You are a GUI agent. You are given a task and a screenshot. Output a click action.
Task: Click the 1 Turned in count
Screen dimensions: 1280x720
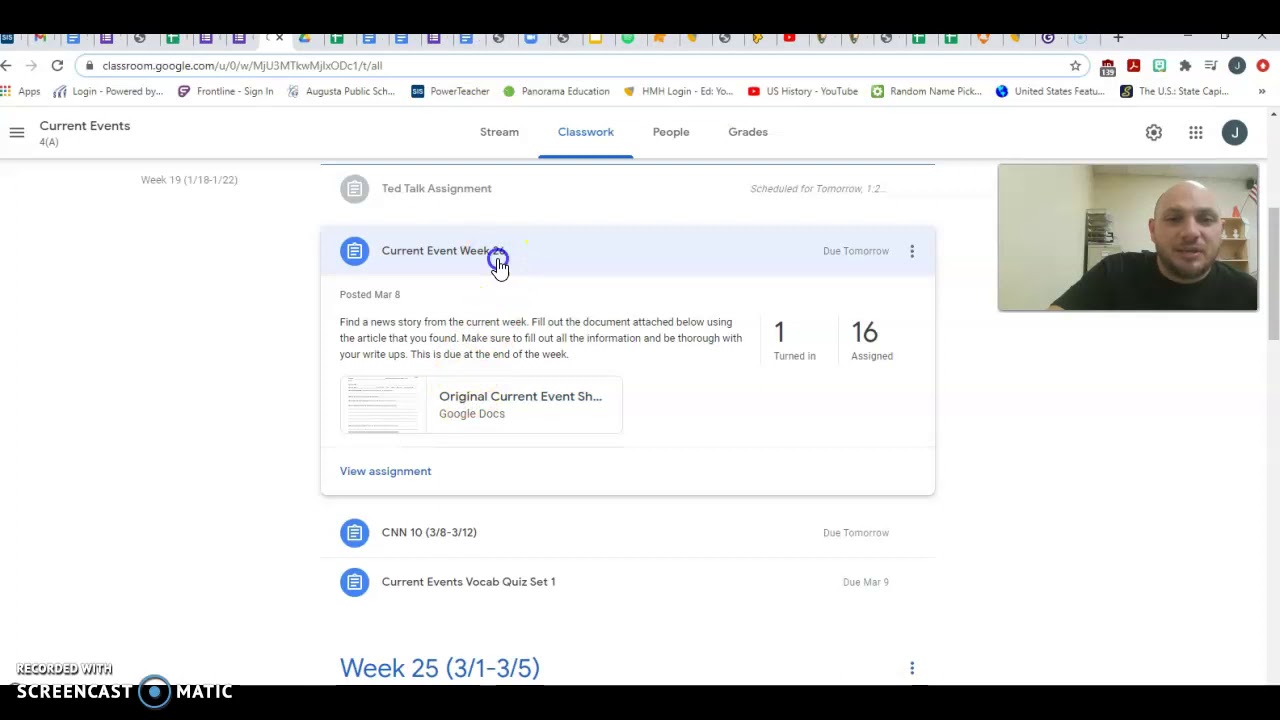pyautogui.click(x=794, y=340)
